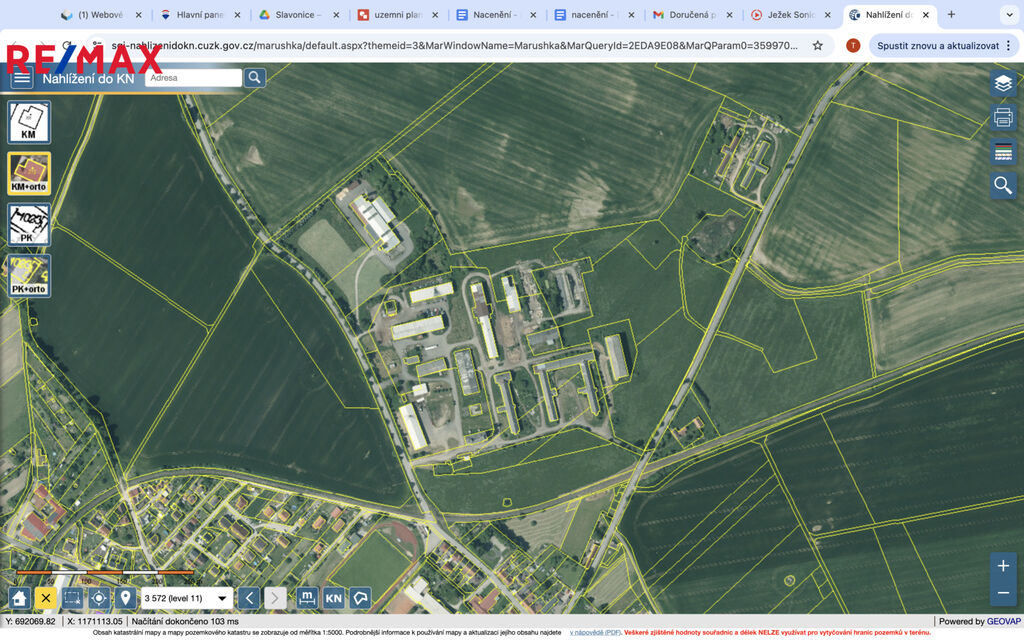Click the location pin marker tool
1024x640 pixels.
click(x=125, y=598)
